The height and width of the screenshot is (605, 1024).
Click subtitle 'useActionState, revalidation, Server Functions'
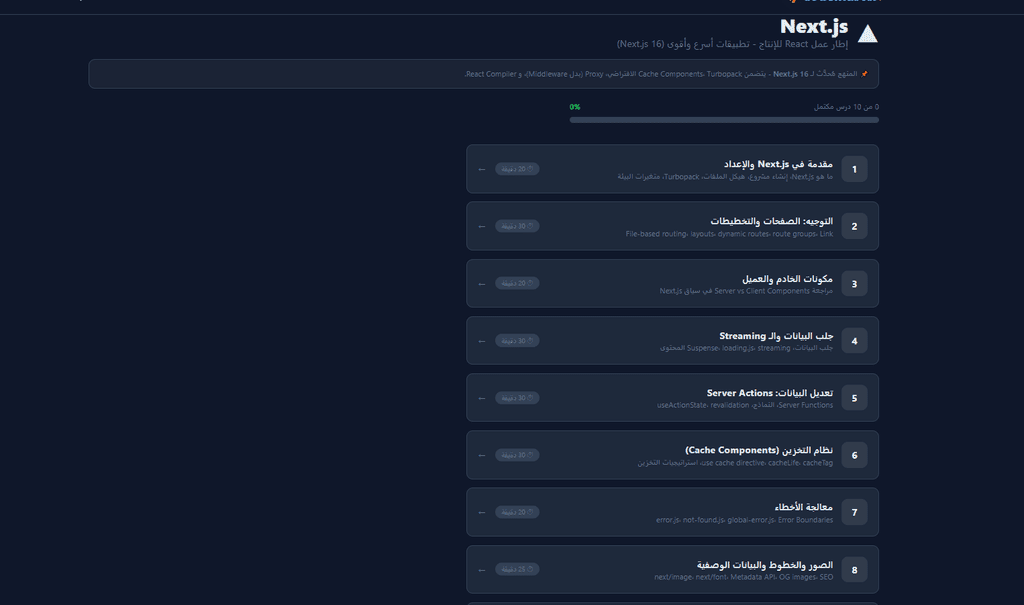pos(745,406)
